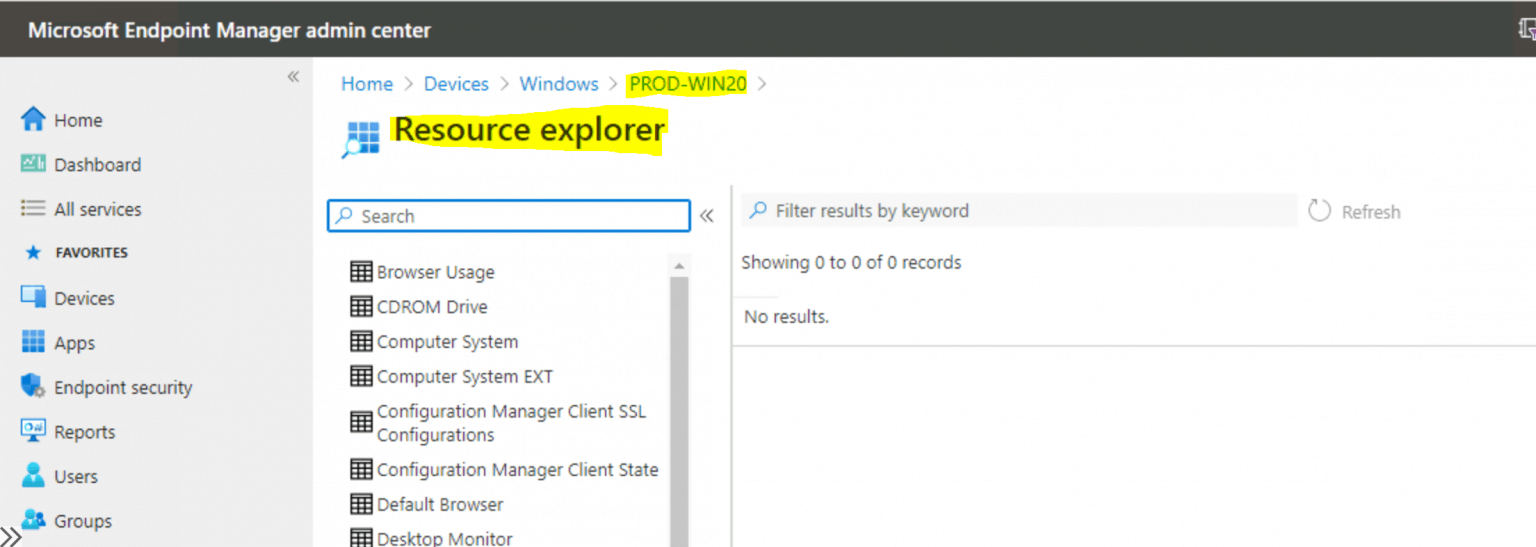Click the Home icon in the sidebar
The height and width of the screenshot is (547, 1536).
tap(33, 119)
